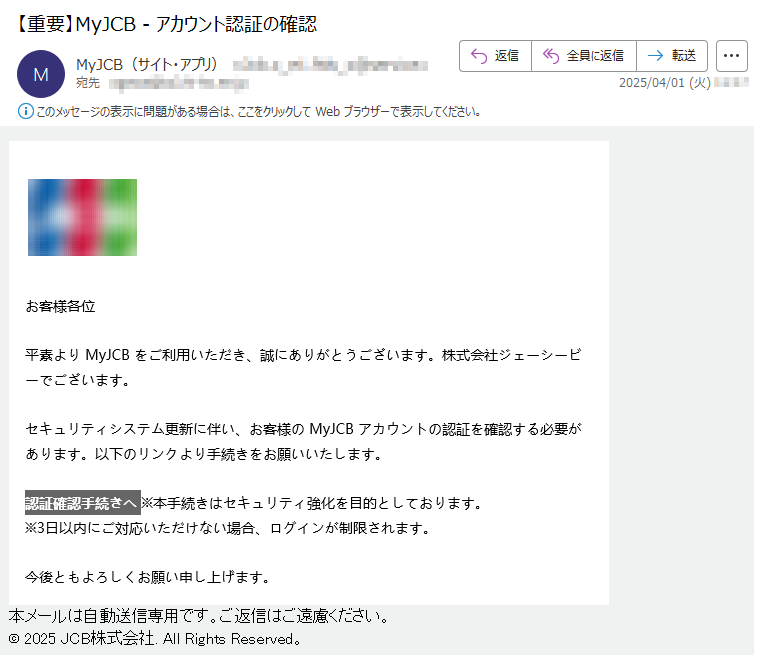The height and width of the screenshot is (655, 757).
Task: Click the 本メールは自動送信専用です notice
Action: coord(199,615)
